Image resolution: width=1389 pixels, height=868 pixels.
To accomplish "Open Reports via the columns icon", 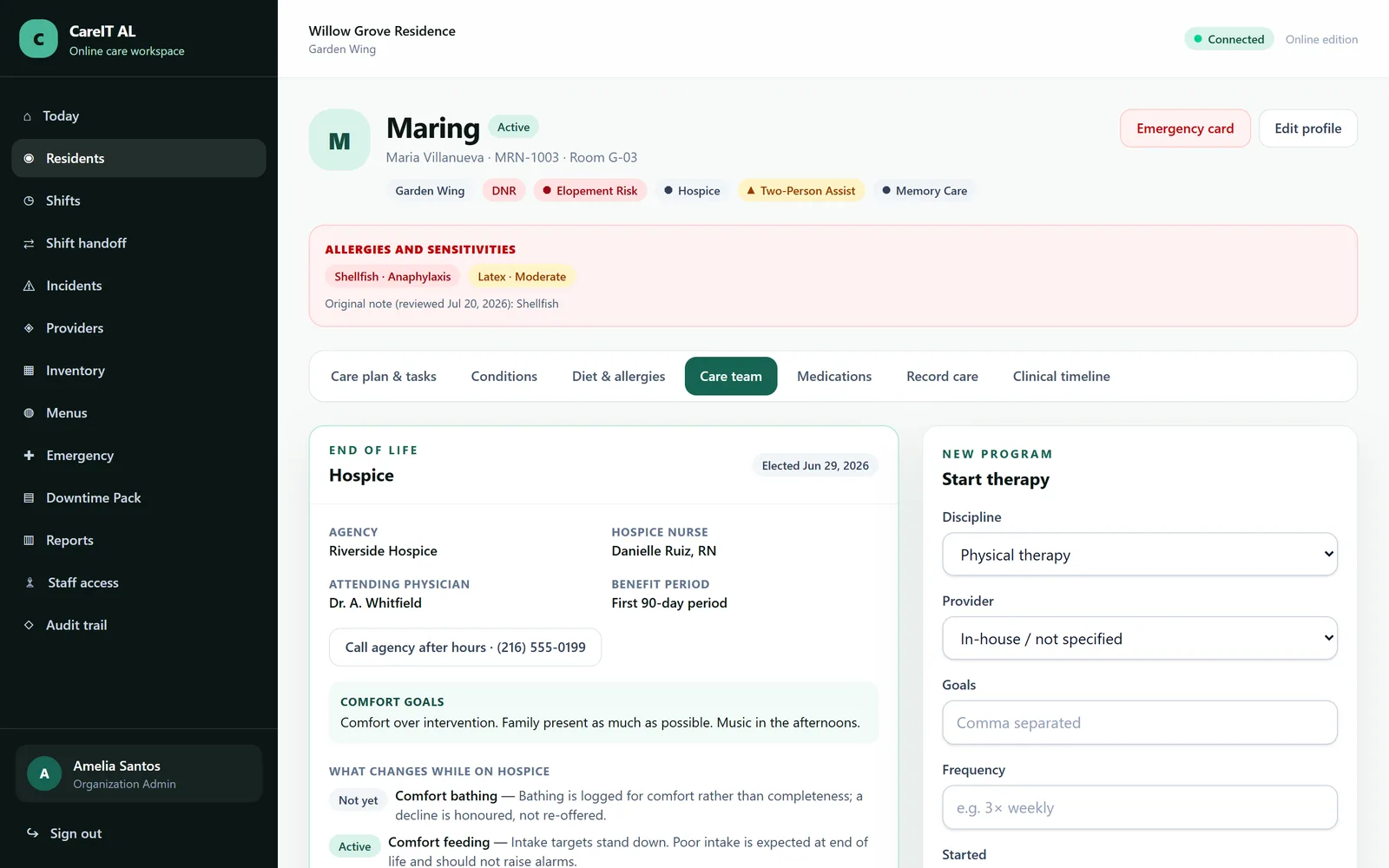I will (29, 540).
